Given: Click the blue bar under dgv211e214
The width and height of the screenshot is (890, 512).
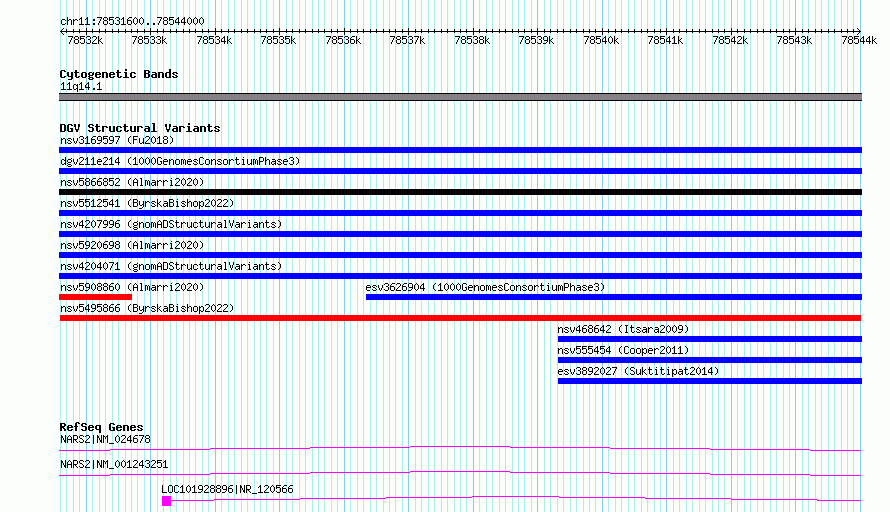Looking at the screenshot, I should (x=460, y=171).
